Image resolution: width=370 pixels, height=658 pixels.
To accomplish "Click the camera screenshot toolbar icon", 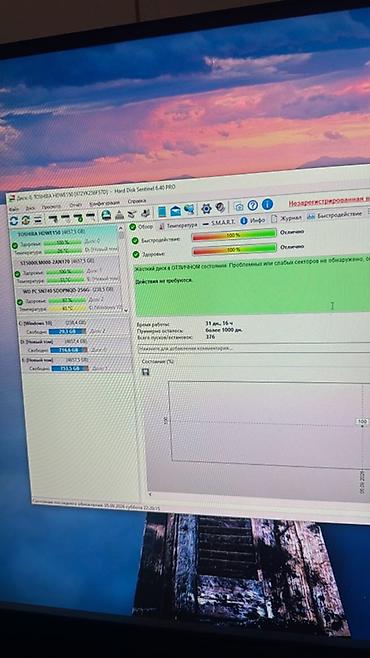I will (x=239, y=206).
